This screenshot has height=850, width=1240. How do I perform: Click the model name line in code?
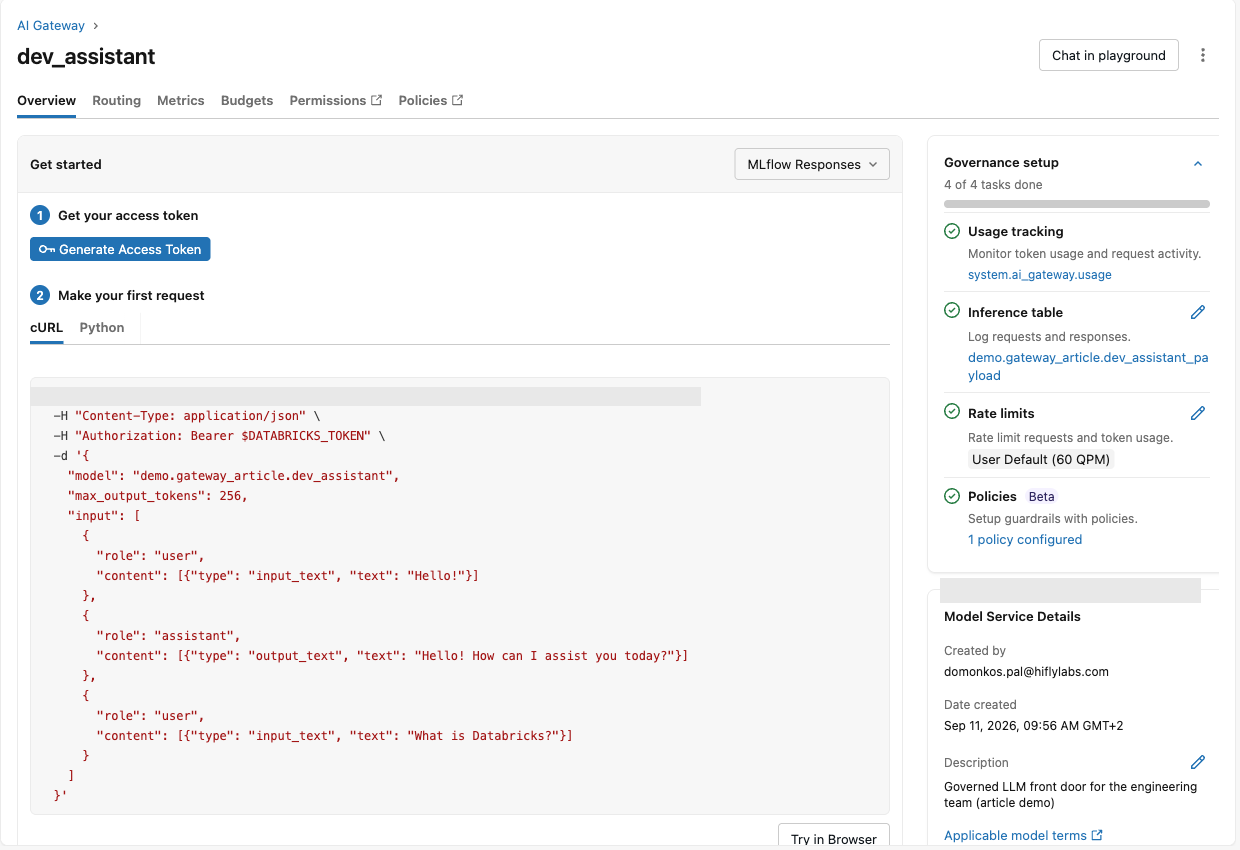[x=233, y=476]
